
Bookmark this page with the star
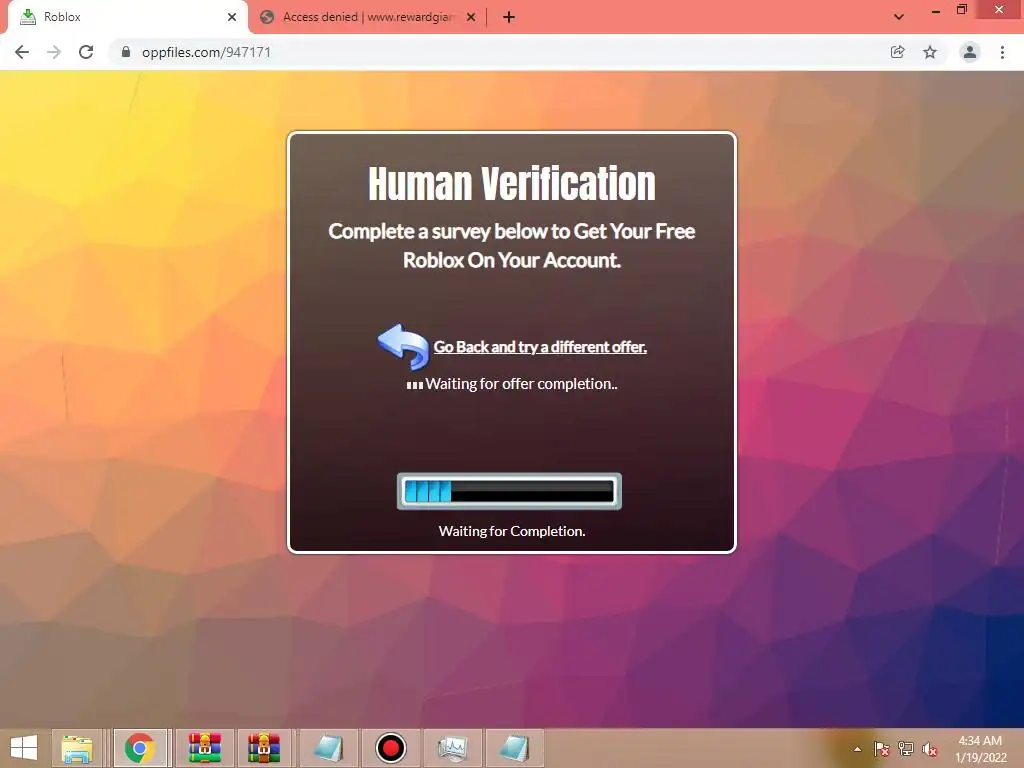(930, 52)
